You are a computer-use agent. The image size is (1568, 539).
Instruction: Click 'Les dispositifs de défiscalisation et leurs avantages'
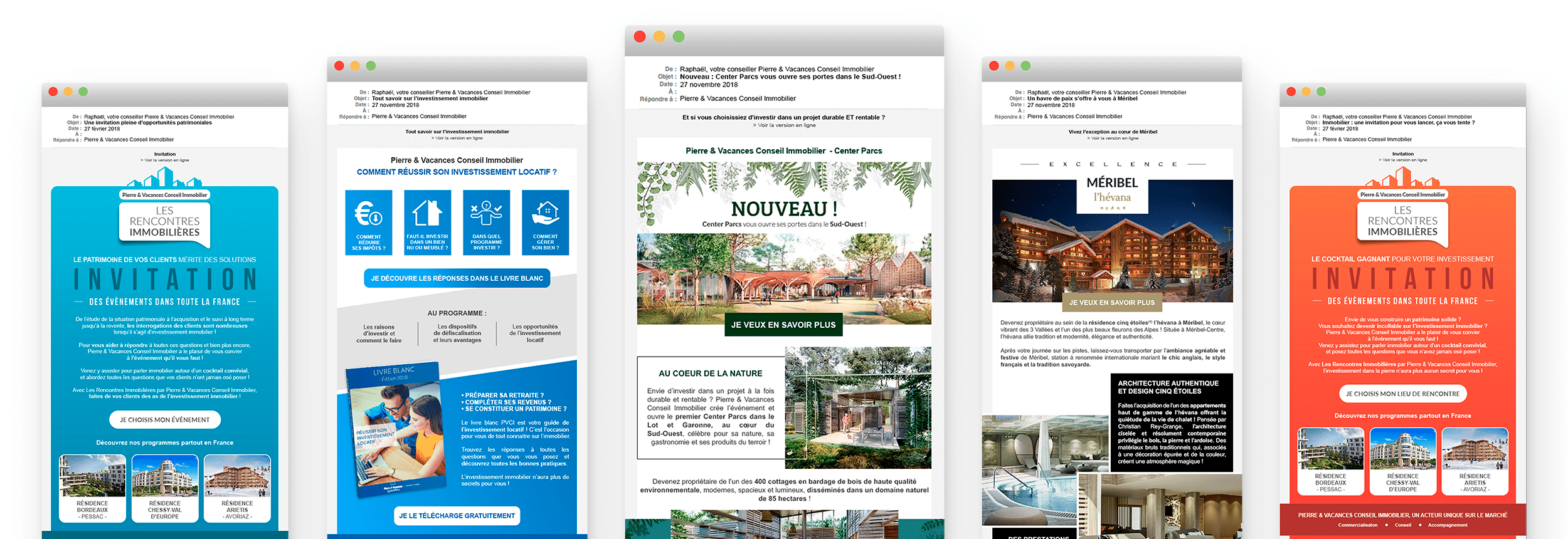[457, 333]
